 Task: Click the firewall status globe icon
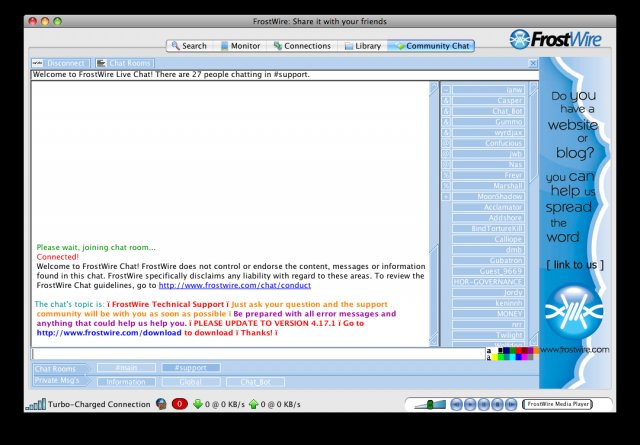tap(161, 404)
